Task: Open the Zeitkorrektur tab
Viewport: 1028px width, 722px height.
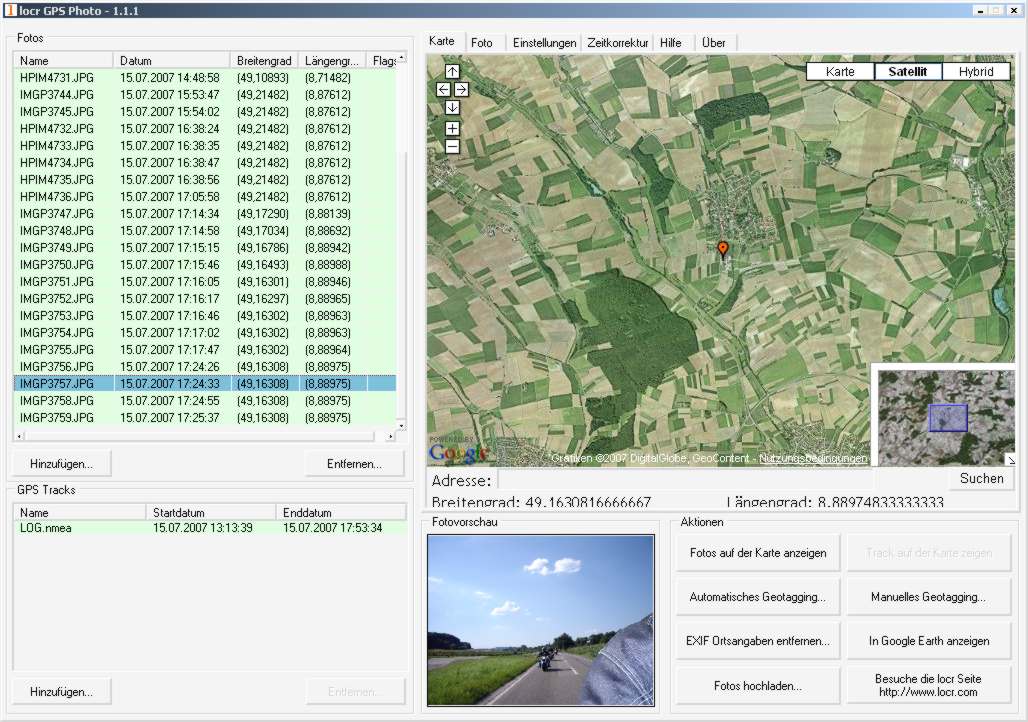Action: 618,43
